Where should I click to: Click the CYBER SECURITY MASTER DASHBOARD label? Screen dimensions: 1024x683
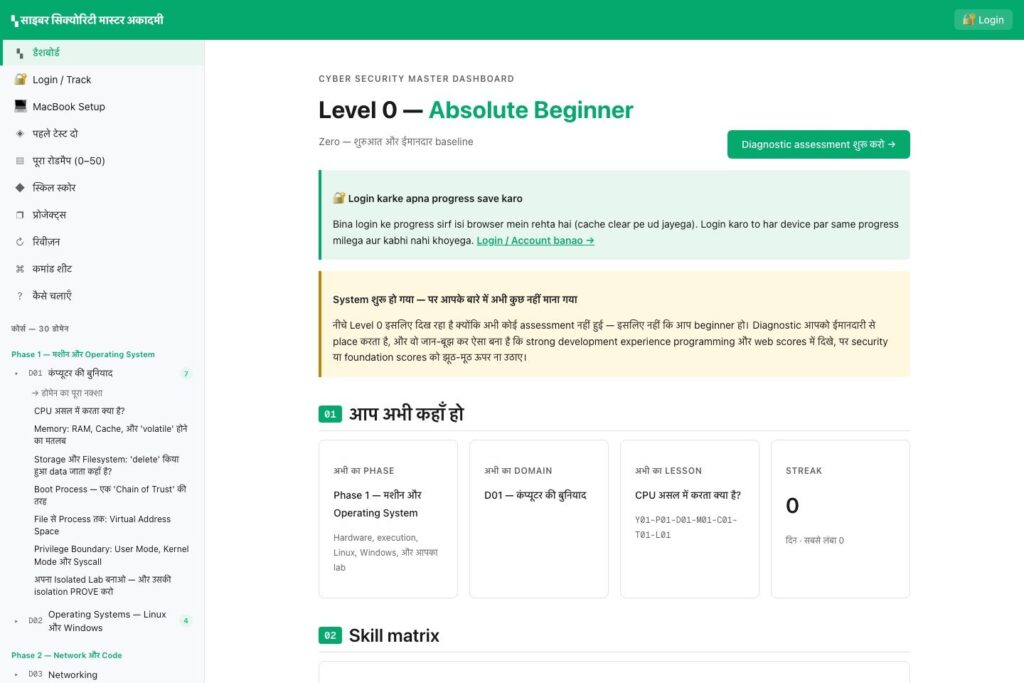(x=417, y=79)
